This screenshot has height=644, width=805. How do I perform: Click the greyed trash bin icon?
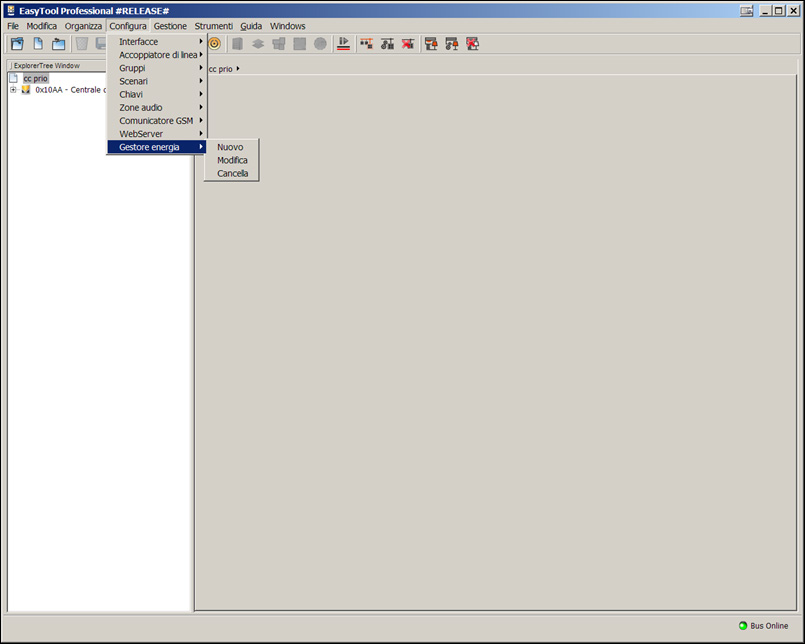coord(82,44)
